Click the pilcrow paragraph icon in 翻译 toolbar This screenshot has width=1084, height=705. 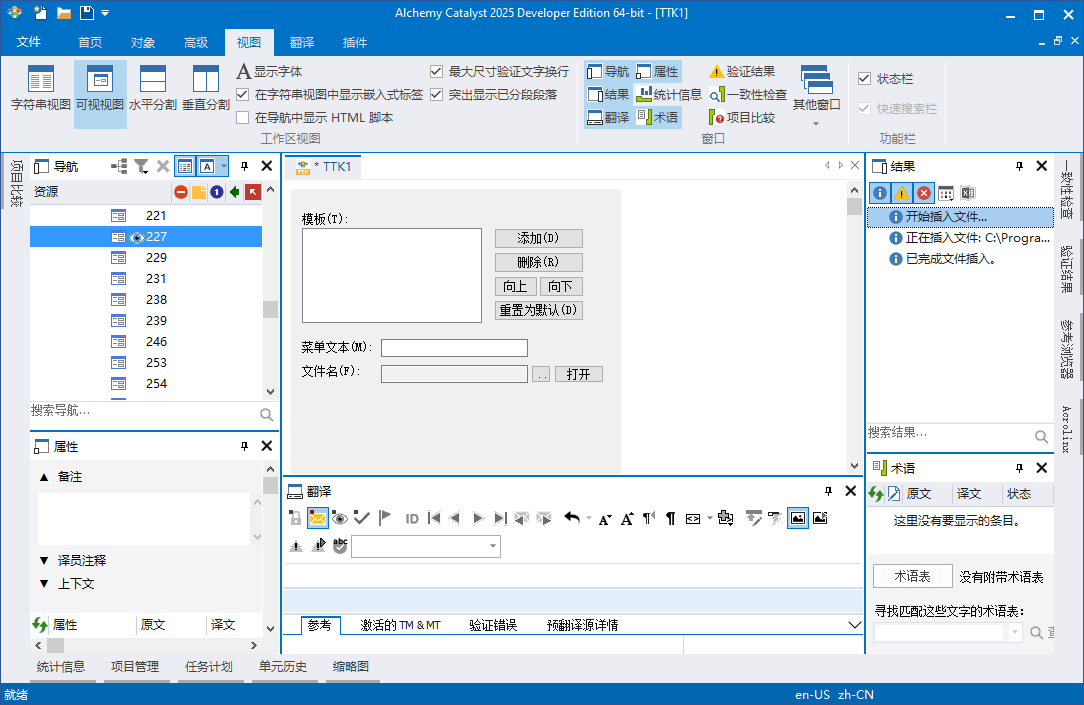click(x=671, y=518)
